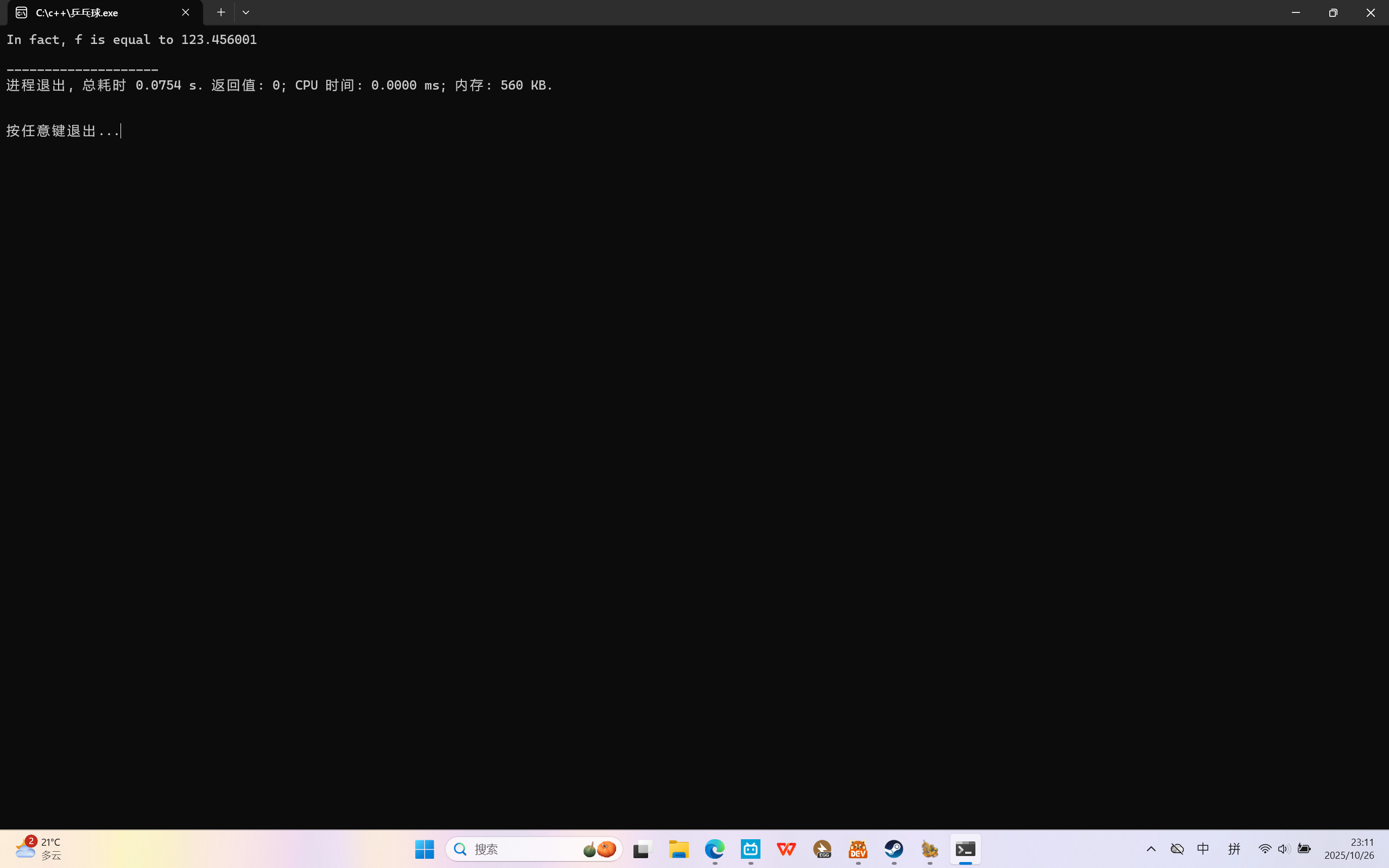This screenshot has width=1389, height=868.
Task: Open Task View from the taskbar
Action: click(x=642, y=848)
